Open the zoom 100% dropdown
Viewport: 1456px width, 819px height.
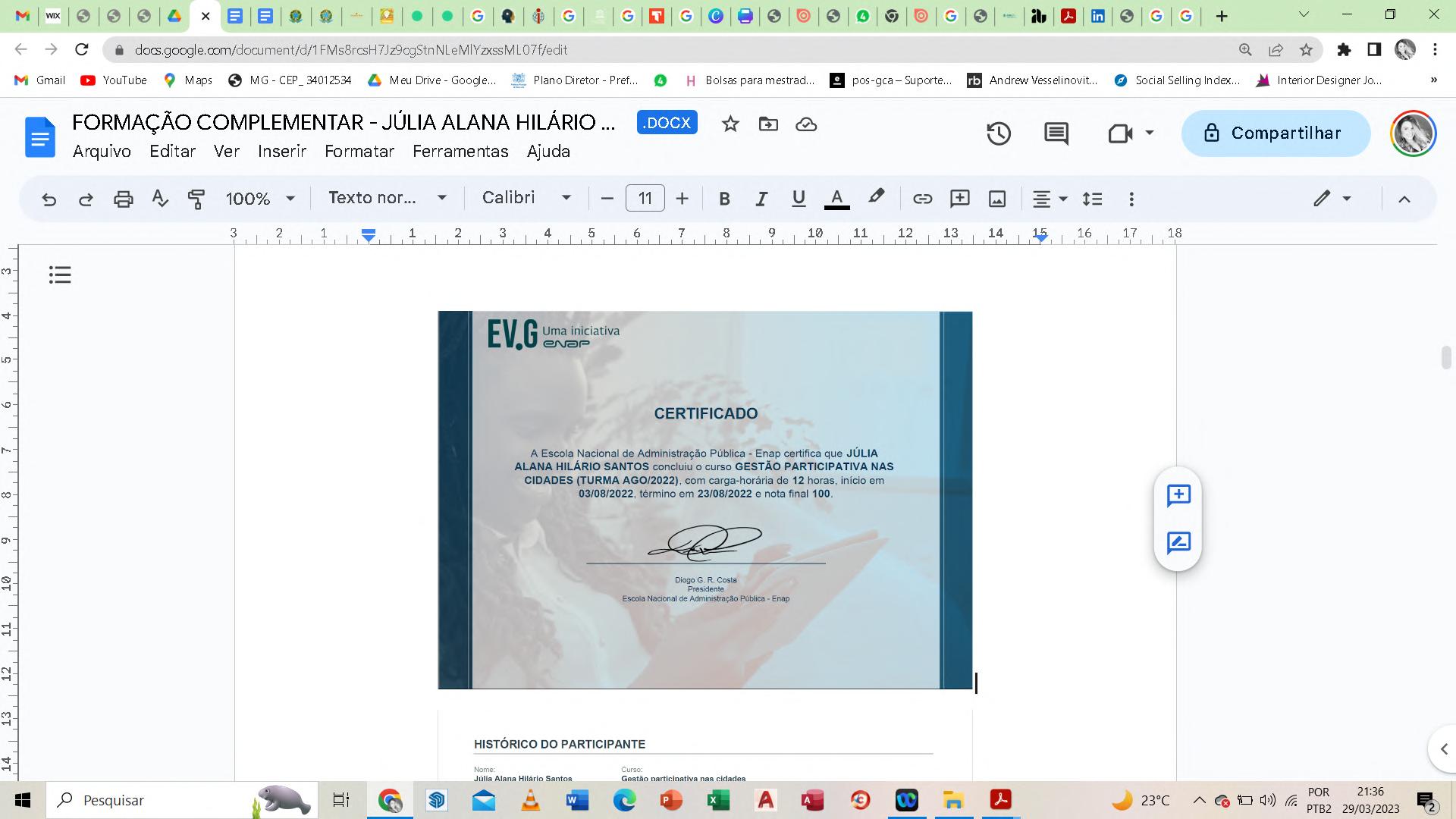(259, 199)
